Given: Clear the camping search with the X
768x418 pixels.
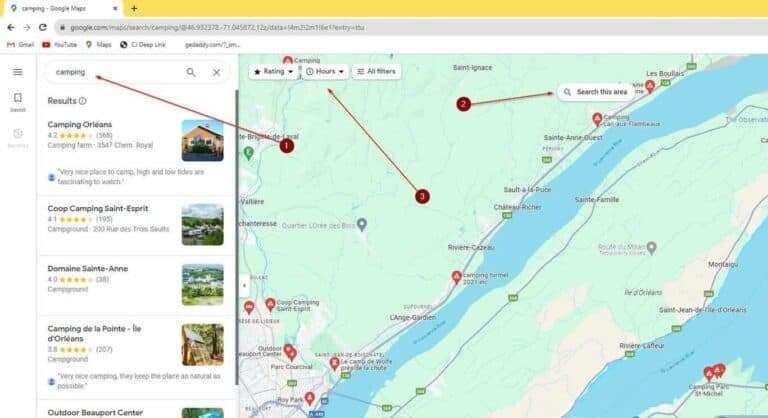Looking at the screenshot, I should click(216, 72).
